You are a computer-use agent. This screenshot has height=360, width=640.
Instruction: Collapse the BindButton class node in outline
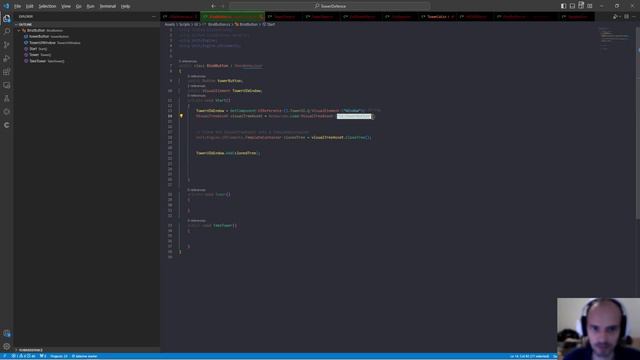(x=19, y=31)
